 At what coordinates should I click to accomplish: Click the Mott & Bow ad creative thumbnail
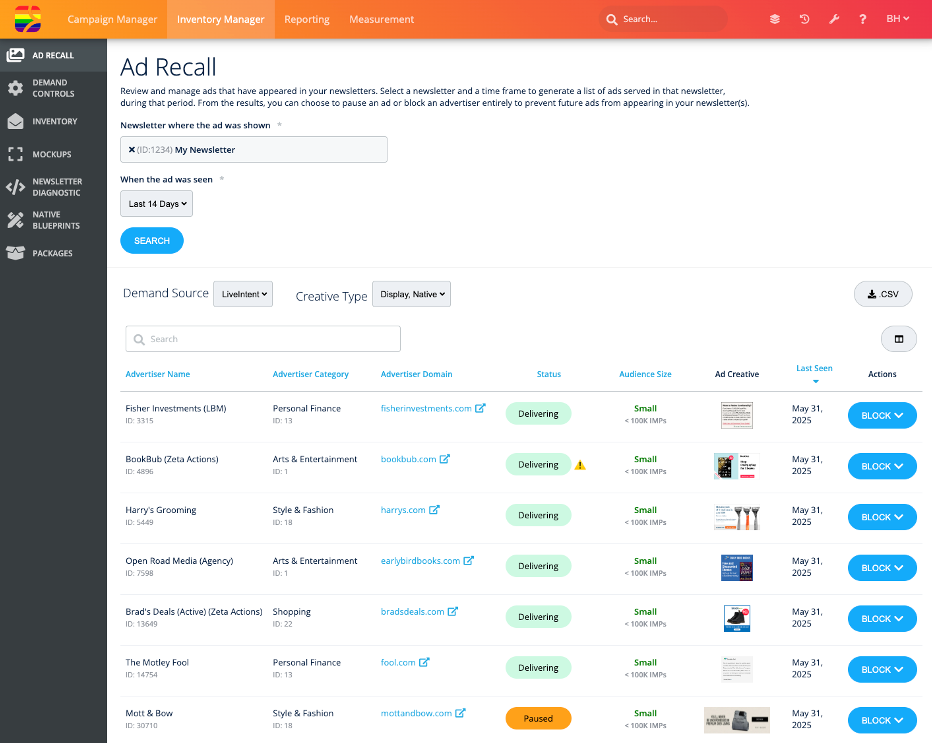click(x=737, y=720)
